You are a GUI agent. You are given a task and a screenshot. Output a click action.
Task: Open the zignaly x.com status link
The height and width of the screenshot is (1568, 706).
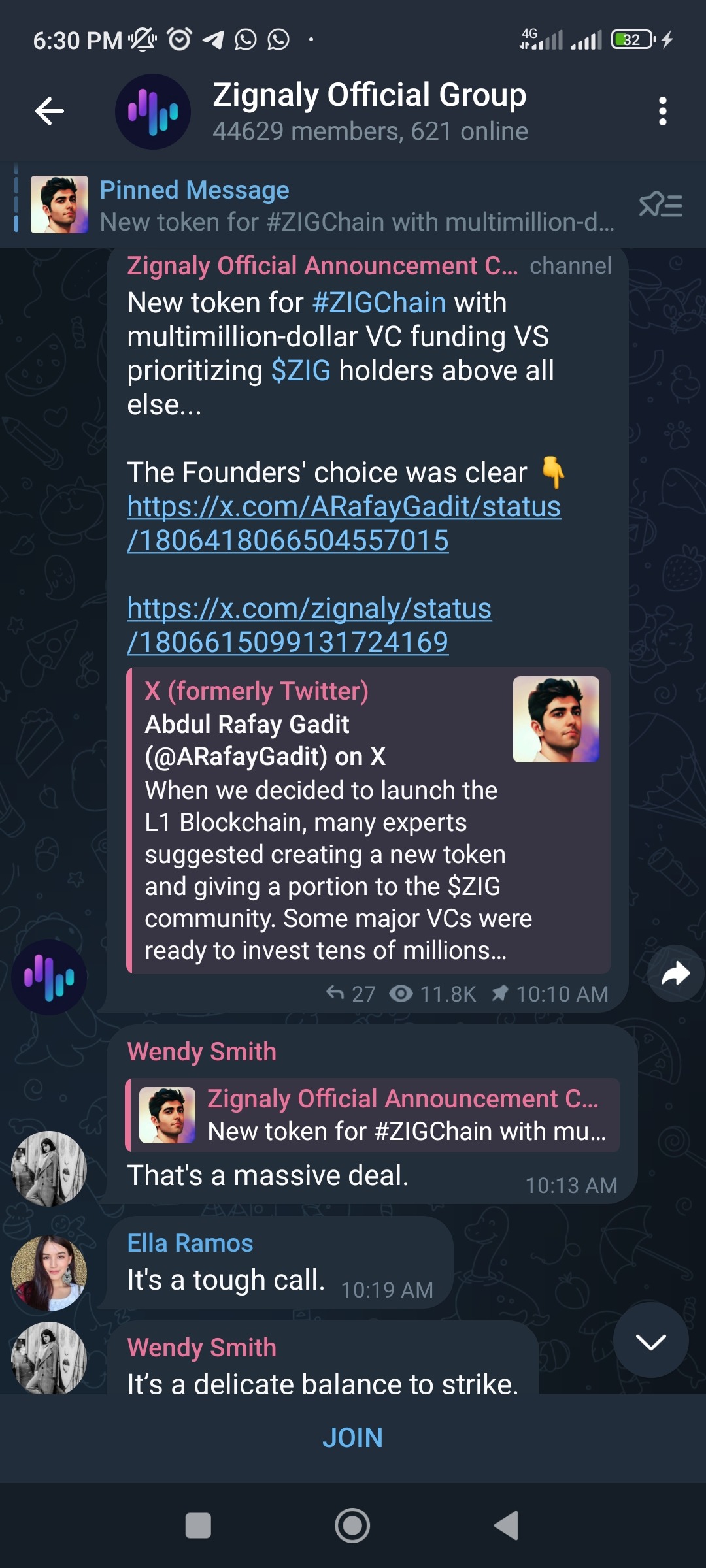309,625
